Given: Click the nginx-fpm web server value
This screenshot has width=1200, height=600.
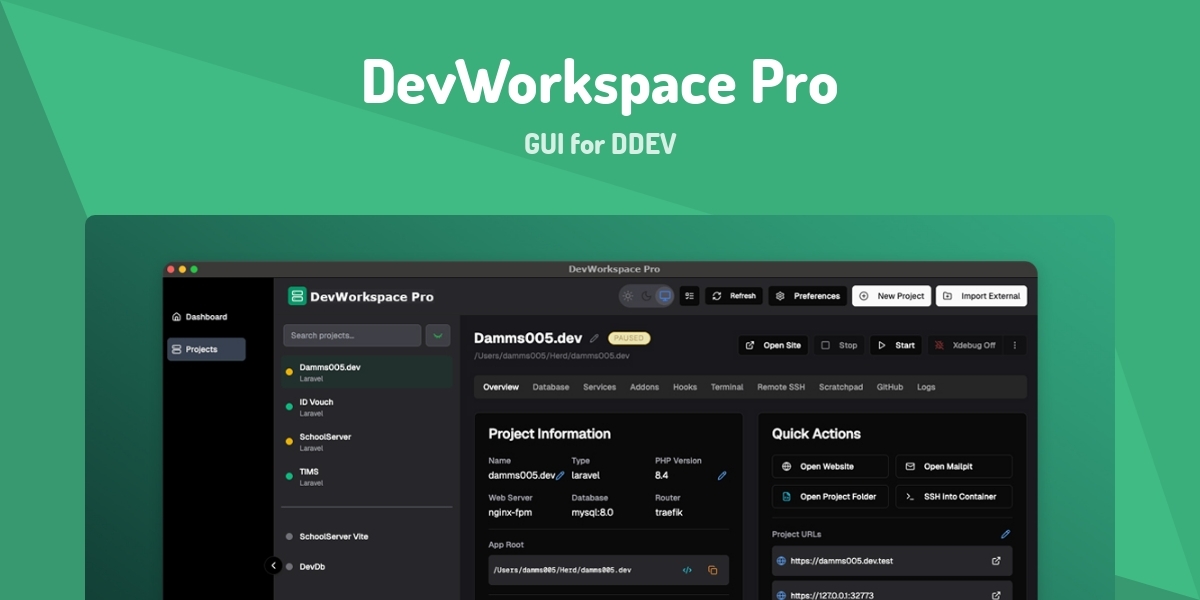Looking at the screenshot, I should (510, 512).
